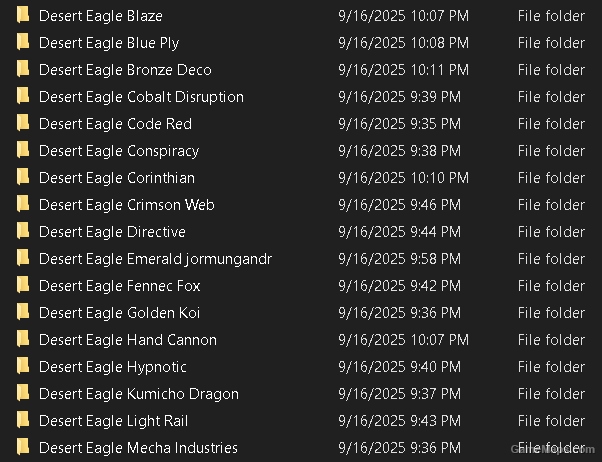602x462 pixels.
Task: Select the Desert Eagle Blue Ply folder icon
Action: point(23,43)
